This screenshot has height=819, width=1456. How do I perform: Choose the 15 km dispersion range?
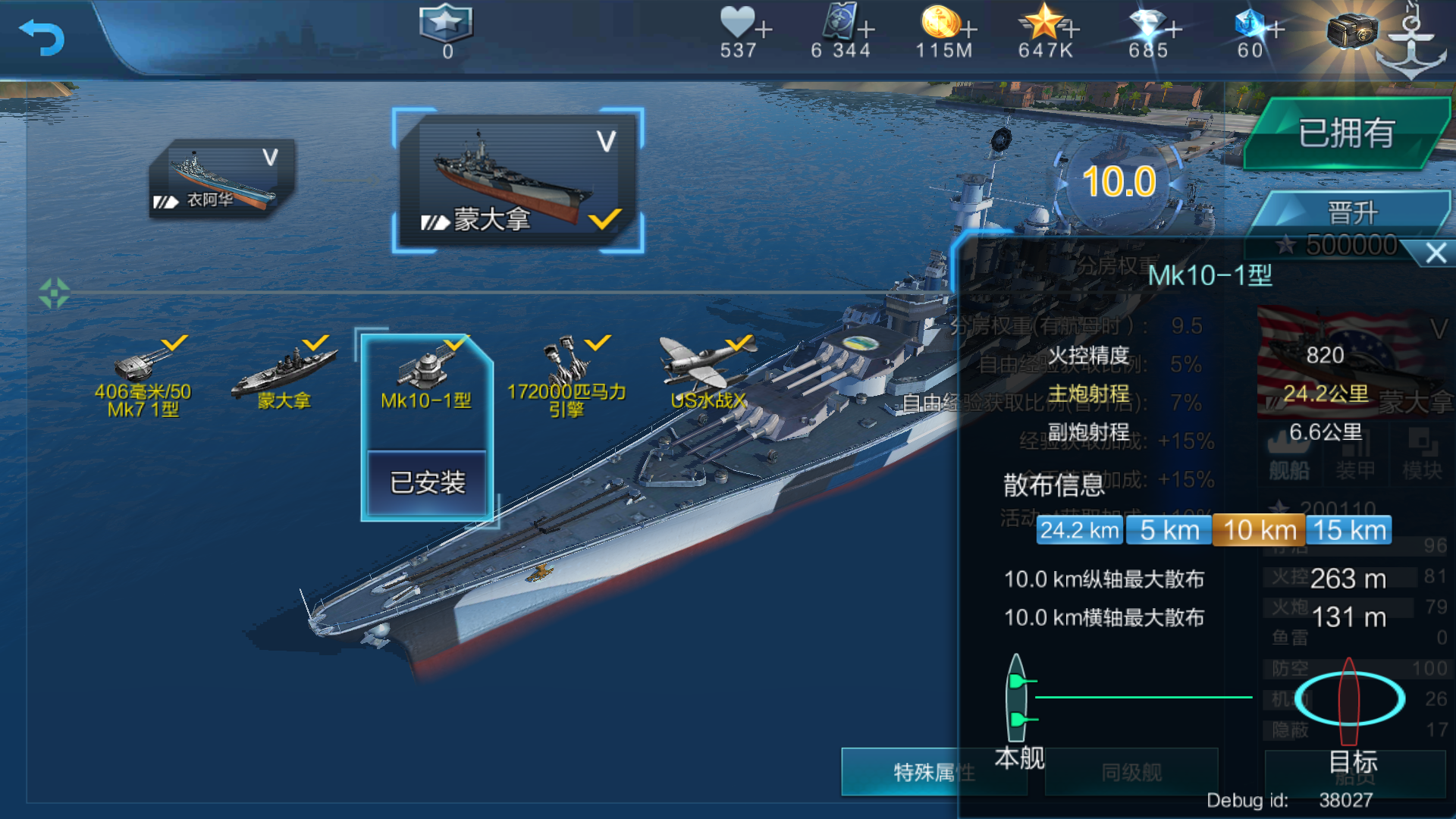[x=1349, y=530]
